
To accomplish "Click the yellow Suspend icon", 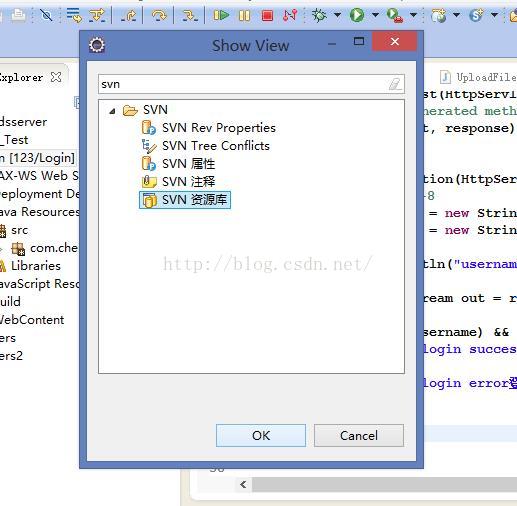I will click(244, 15).
